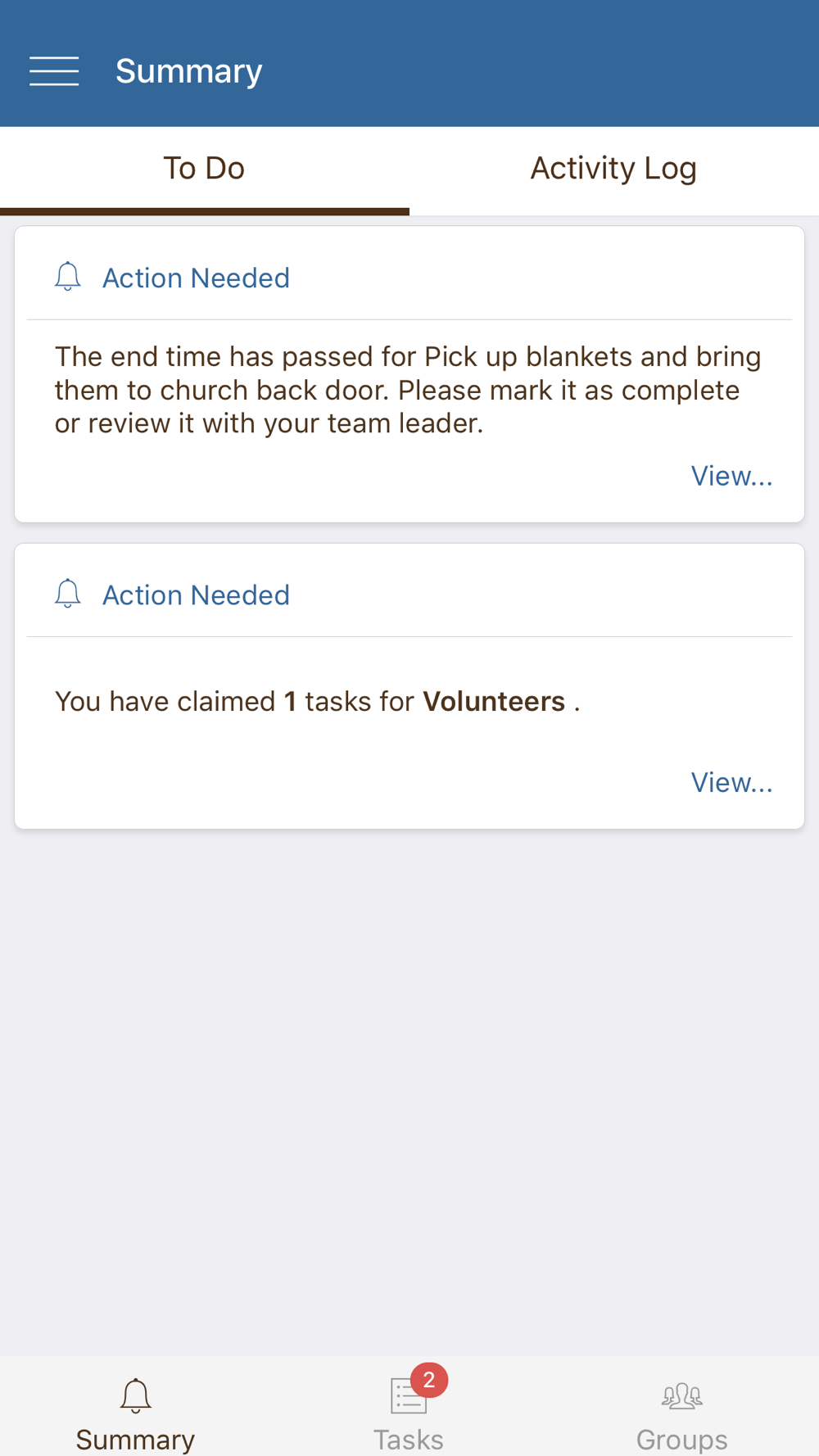Screen dimensions: 819x1456
Task: Select the Summary label in bottom navigation
Action: pyautogui.click(x=135, y=1439)
